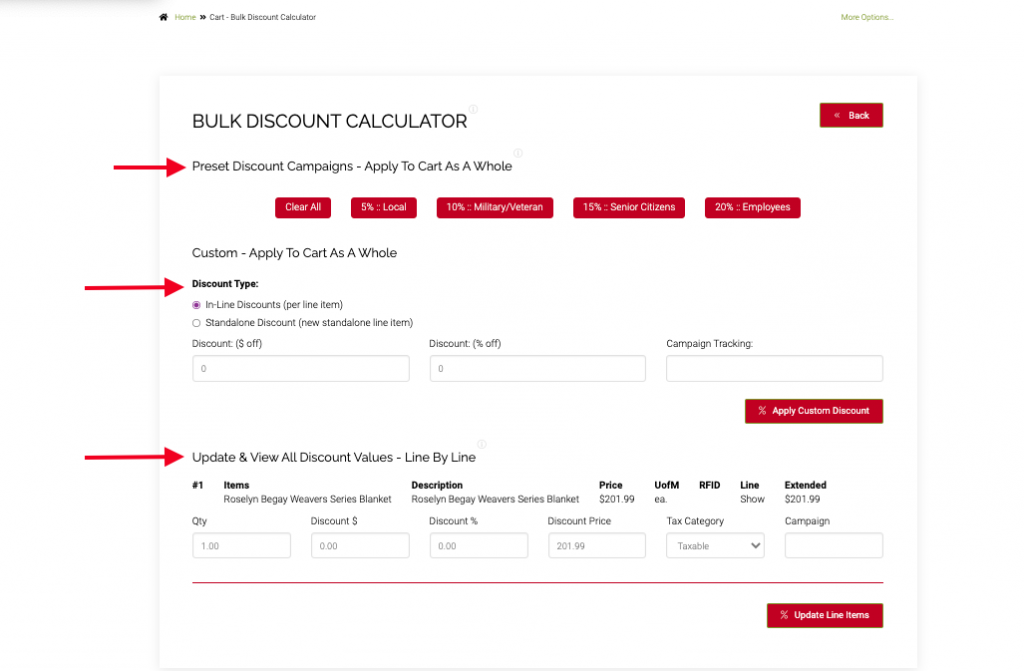Image resolution: width=1024 pixels, height=671 pixels.
Task: Select In-Line Discounts radio option
Action: click(196, 305)
